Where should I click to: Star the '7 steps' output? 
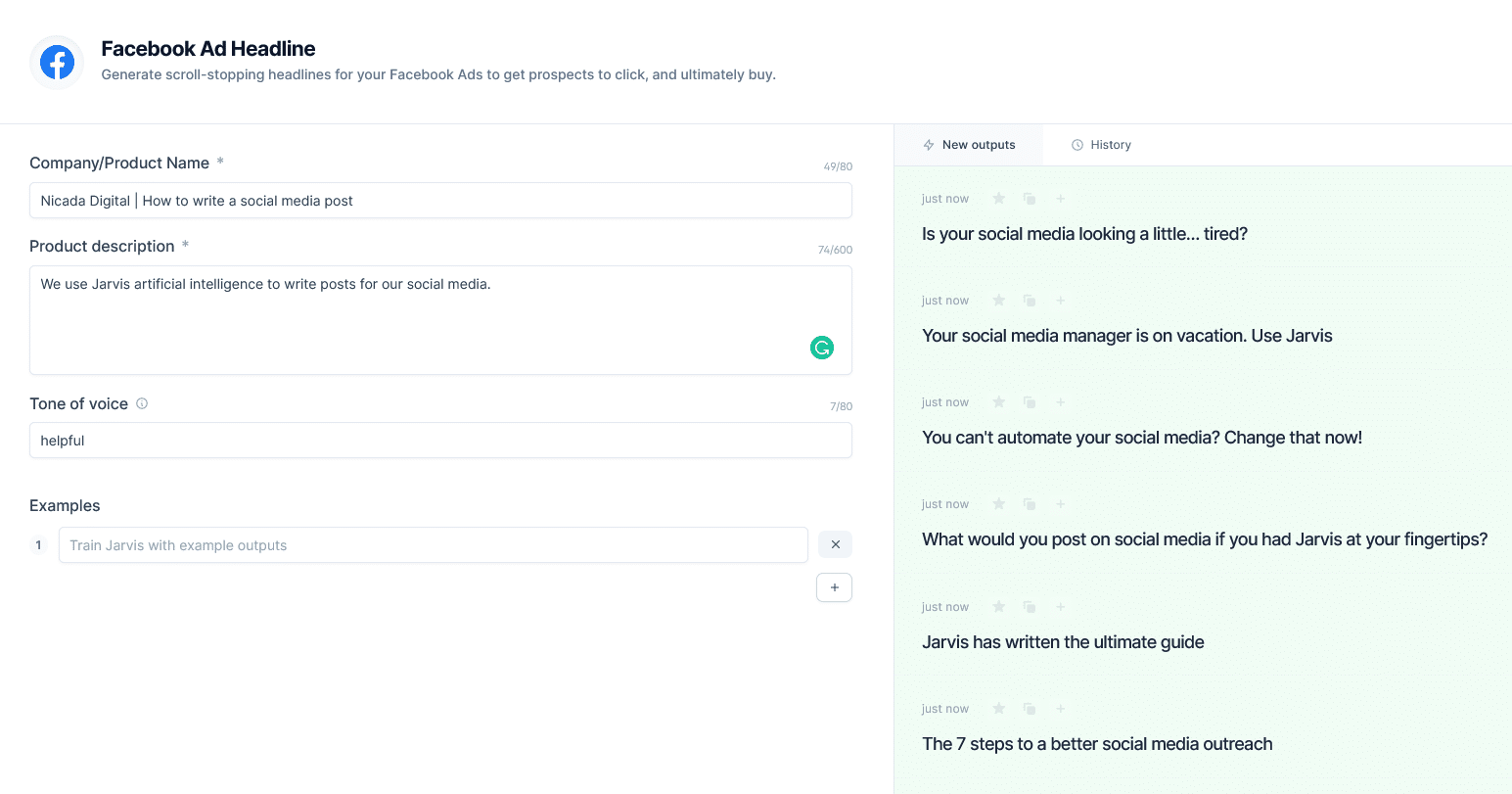click(999, 709)
